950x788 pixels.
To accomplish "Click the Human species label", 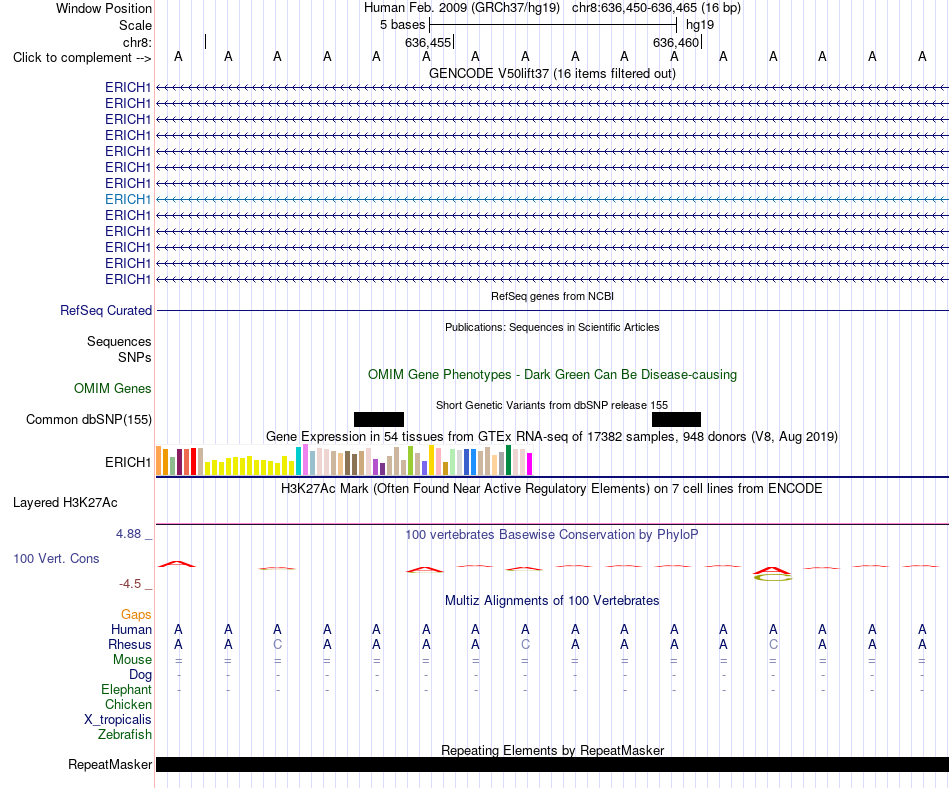I will click(x=131, y=629).
